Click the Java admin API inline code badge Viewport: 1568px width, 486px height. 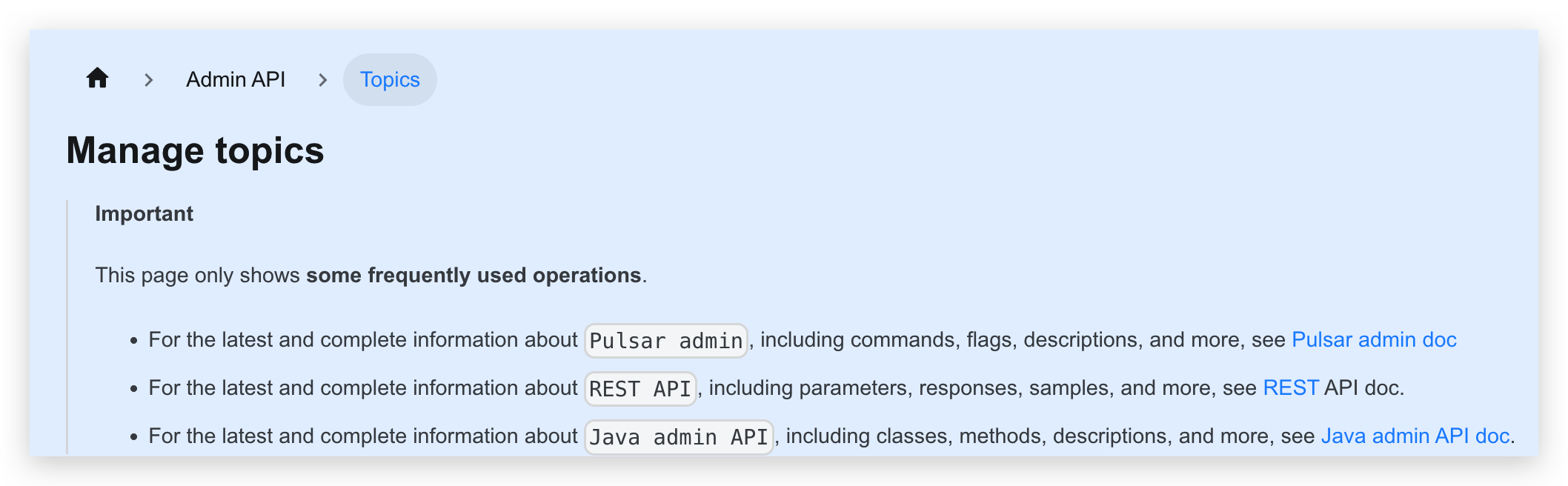[x=678, y=437]
